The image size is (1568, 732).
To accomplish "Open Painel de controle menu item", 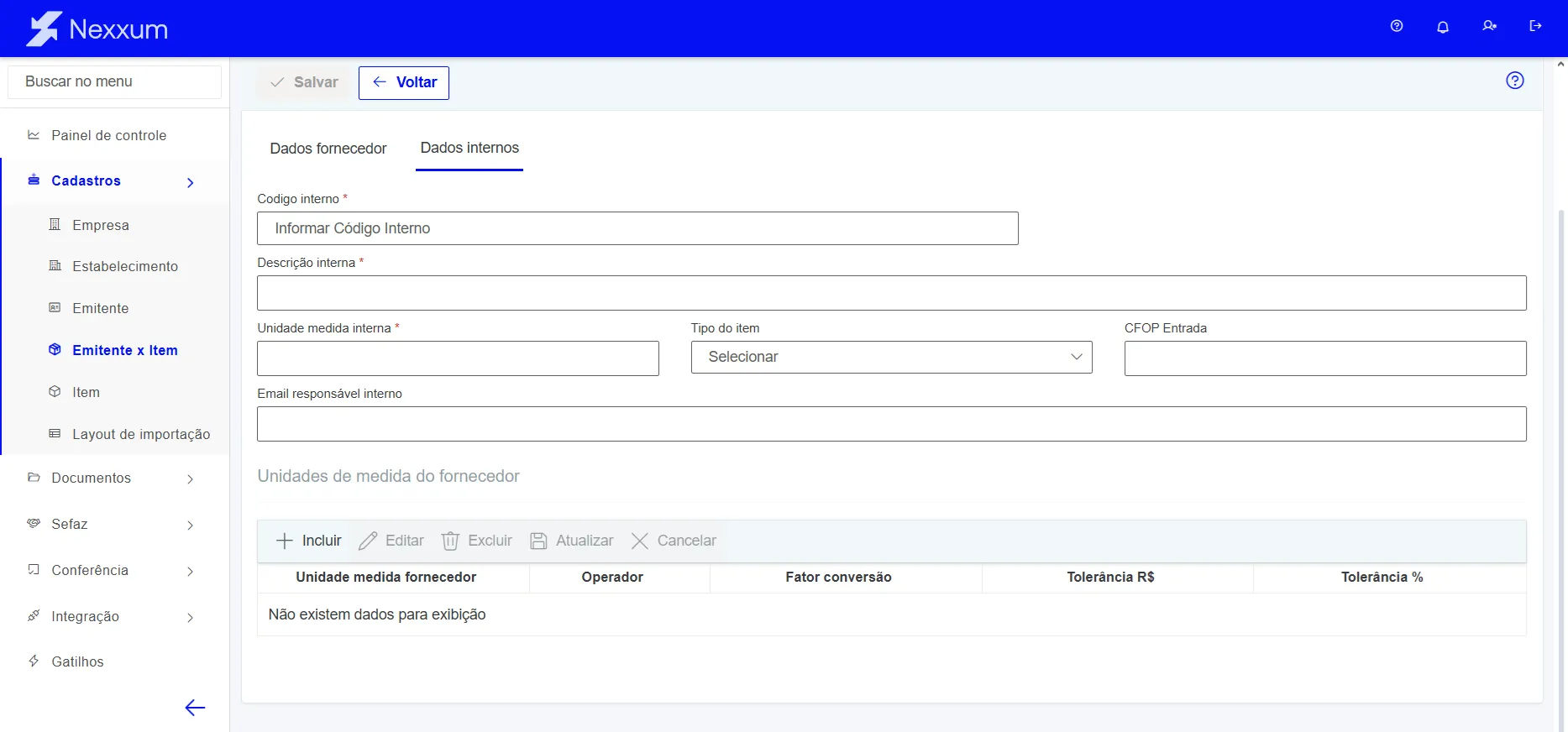I will coord(109,135).
